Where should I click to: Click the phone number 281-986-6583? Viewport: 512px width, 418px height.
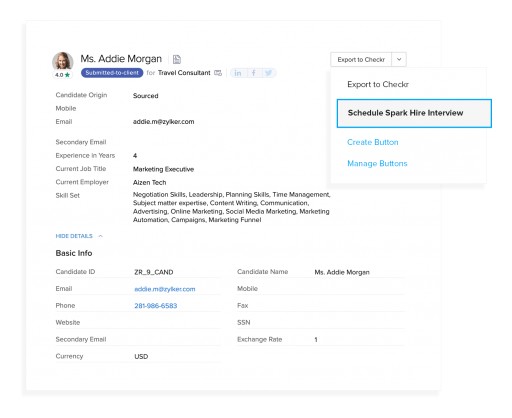pyautogui.click(x=156, y=306)
